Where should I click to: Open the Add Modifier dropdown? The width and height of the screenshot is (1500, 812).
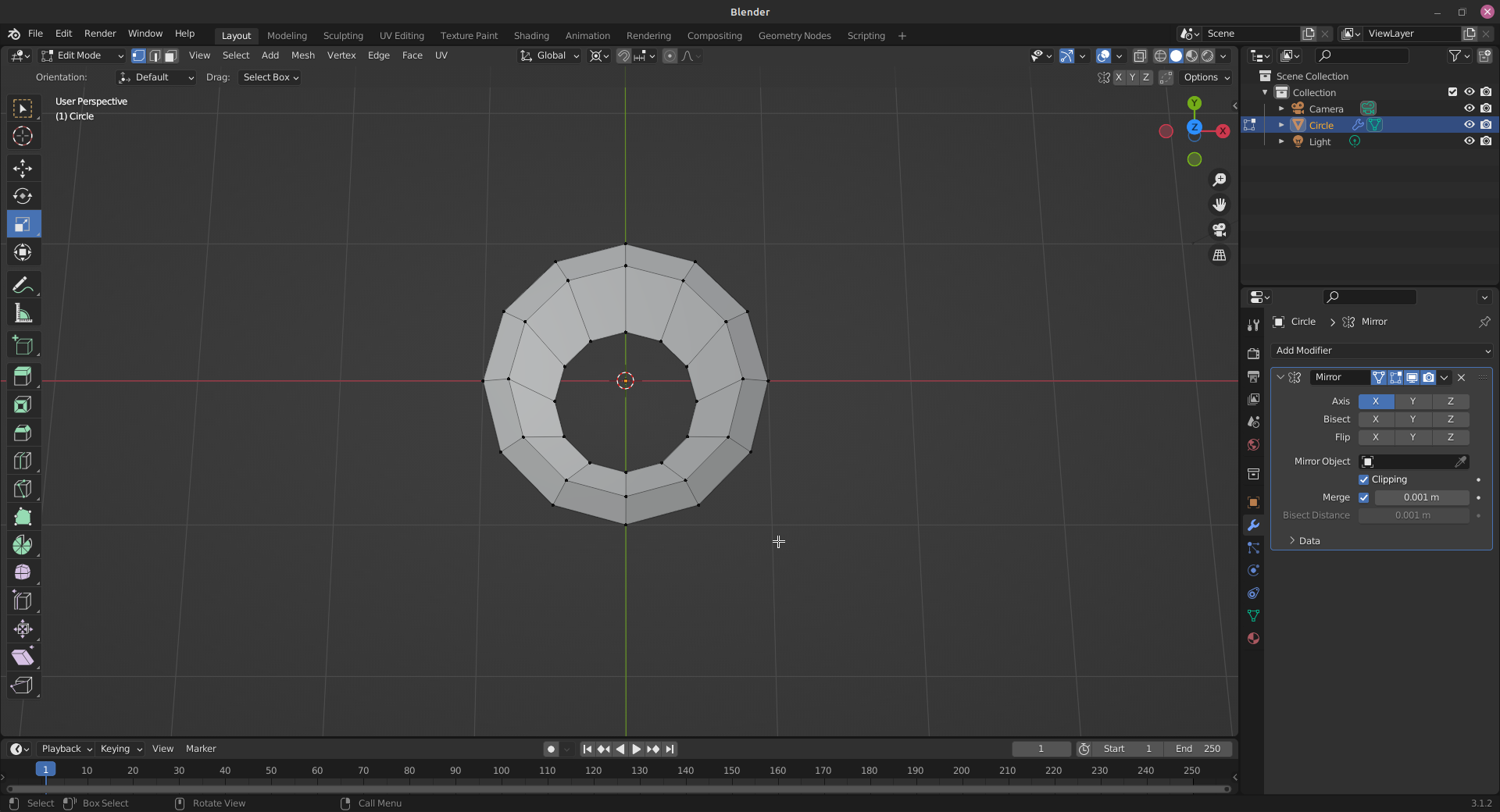[x=1381, y=351]
